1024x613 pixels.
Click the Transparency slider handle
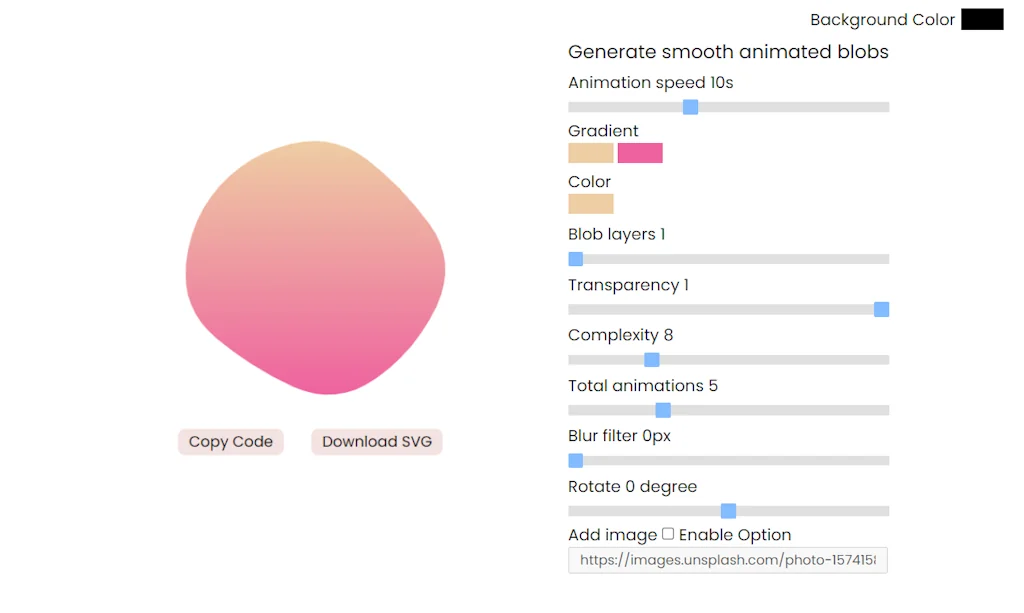(x=881, y=309)
